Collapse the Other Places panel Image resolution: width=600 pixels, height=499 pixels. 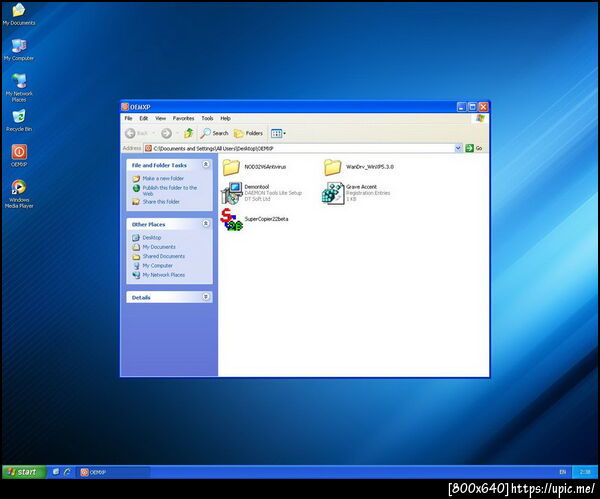coord(205,223)
